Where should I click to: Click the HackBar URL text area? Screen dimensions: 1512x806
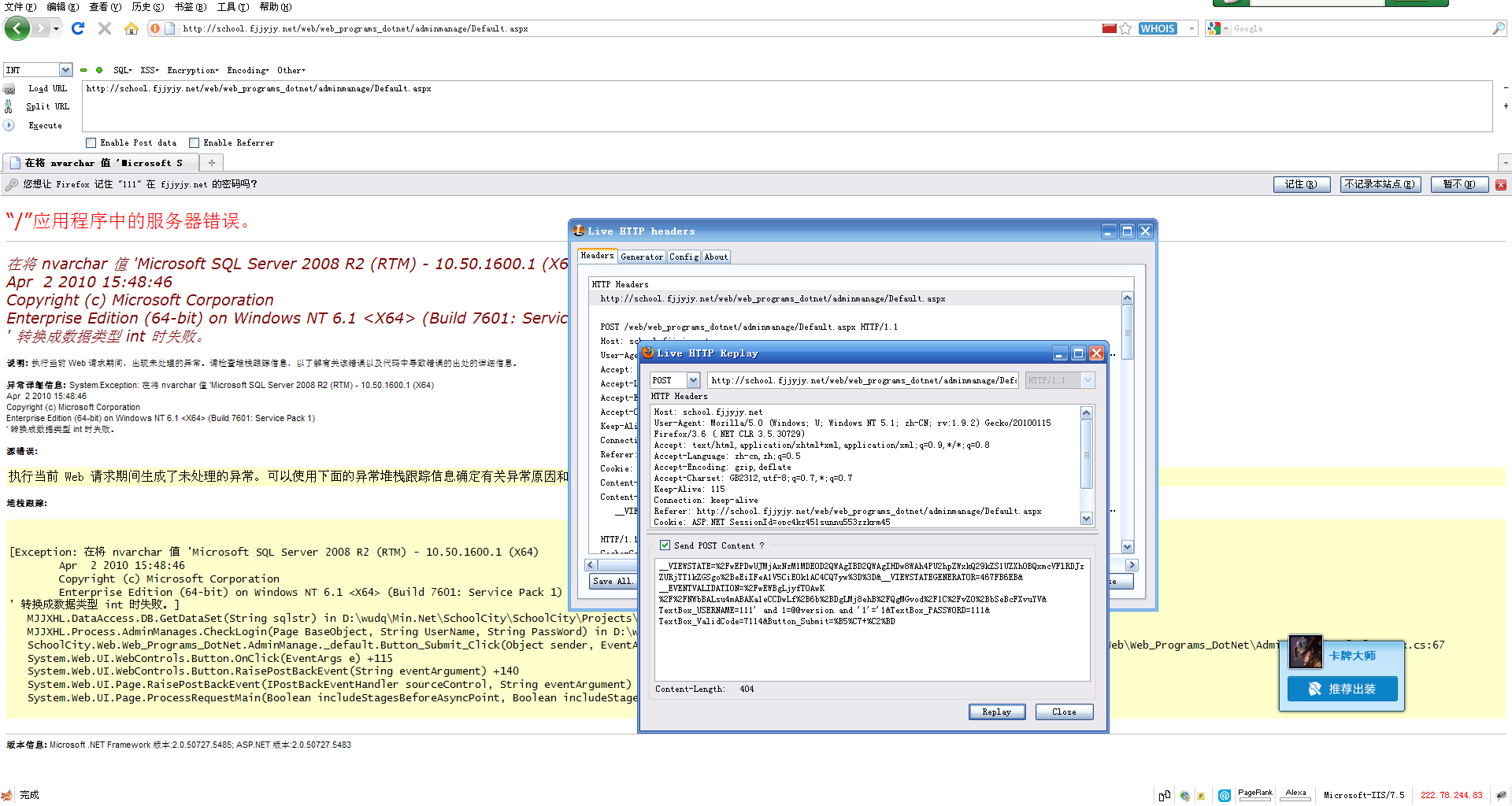point(787,106)
